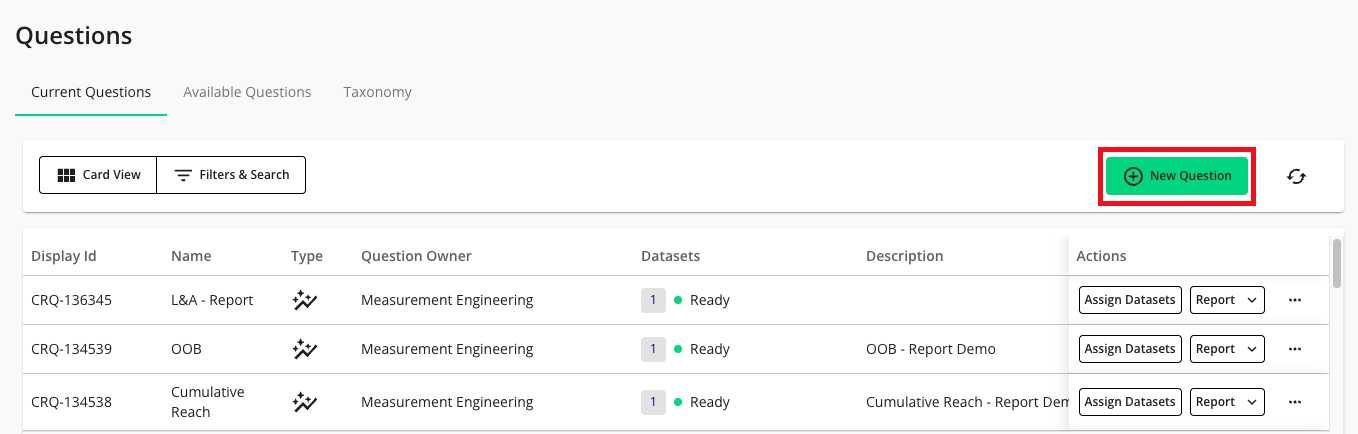Assign Datasets to CRQ-134539 OOB
Image resolution: width=1358 pixels, height=434 pixels.
(x=1130, y=349)
